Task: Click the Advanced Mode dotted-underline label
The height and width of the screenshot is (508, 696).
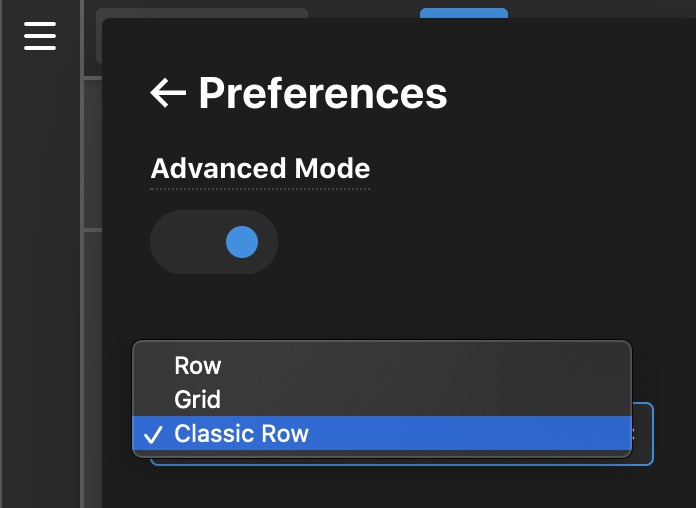Action: coord(260,169)
